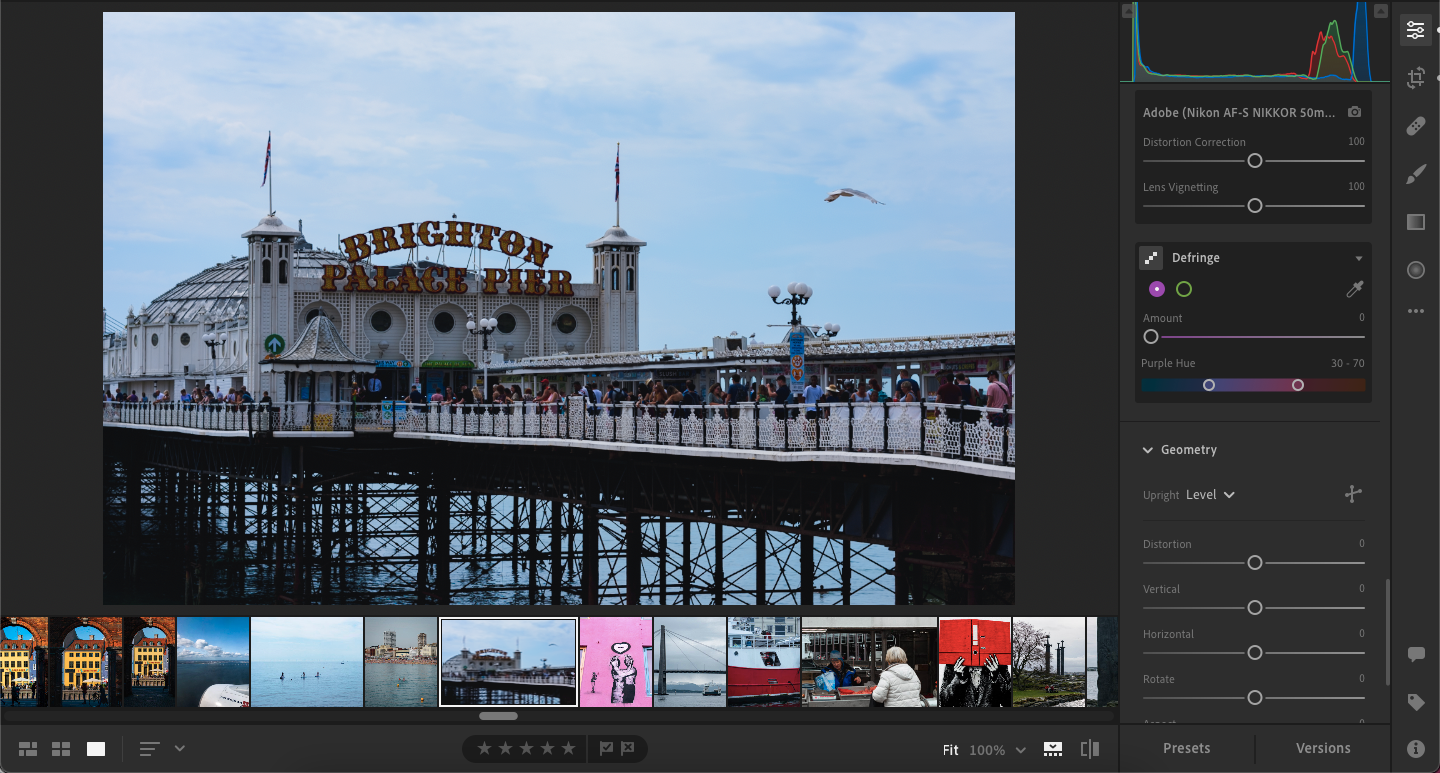Rate the photo three stars
This screenshot has width=1440, height=773.
pos(526,748)
